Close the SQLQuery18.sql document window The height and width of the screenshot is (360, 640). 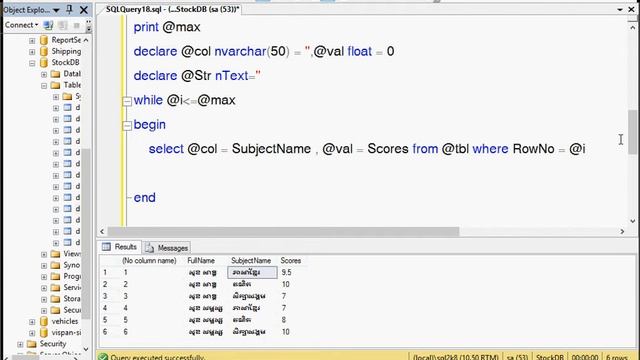tap(631, 9)
